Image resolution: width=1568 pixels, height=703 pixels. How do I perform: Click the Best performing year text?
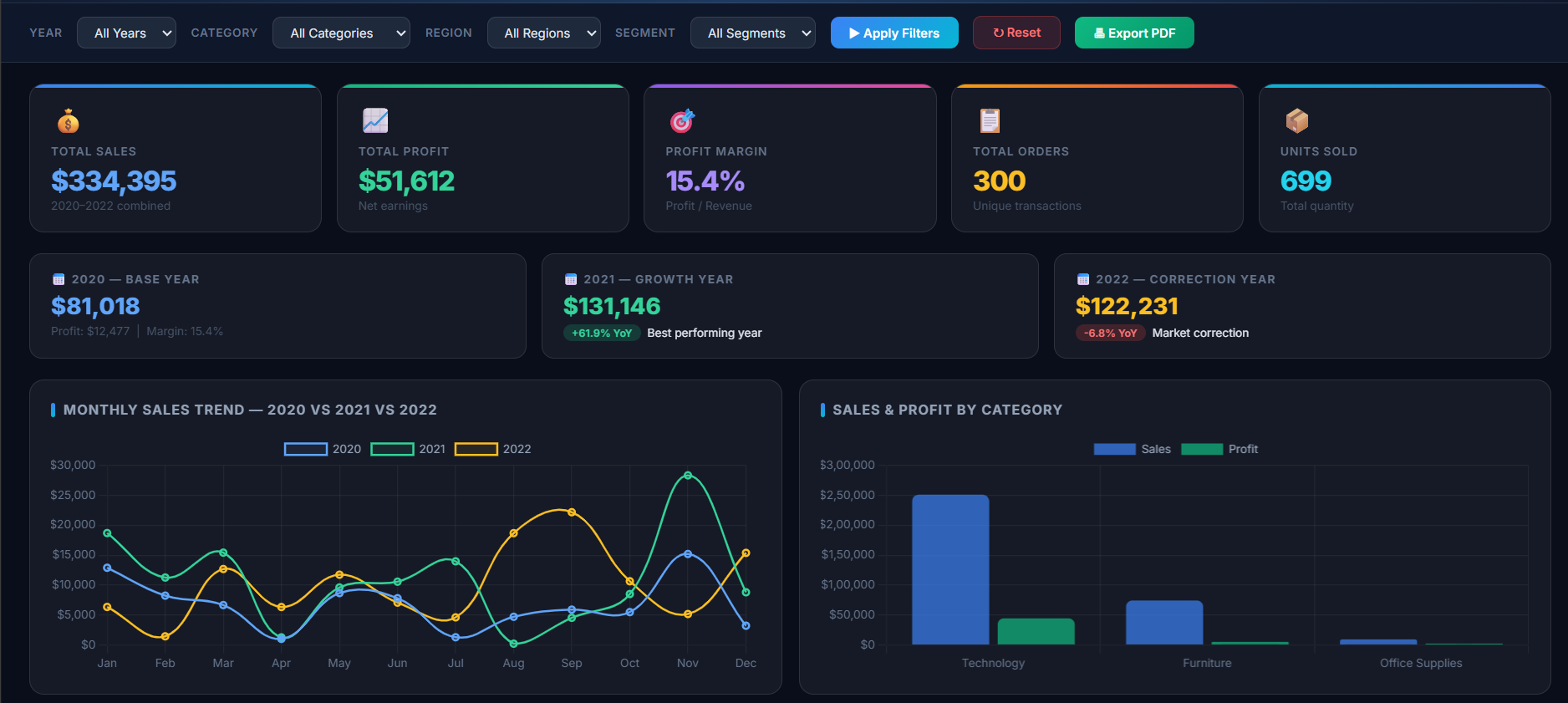pyautogui.click(x=705, y=333)
